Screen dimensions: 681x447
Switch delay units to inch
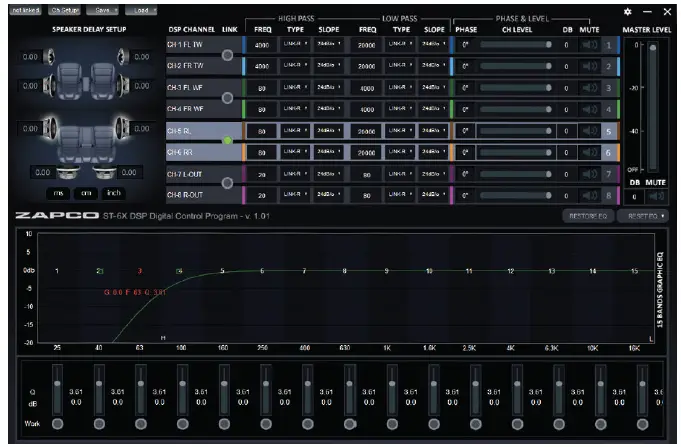[x=114, y=193]
